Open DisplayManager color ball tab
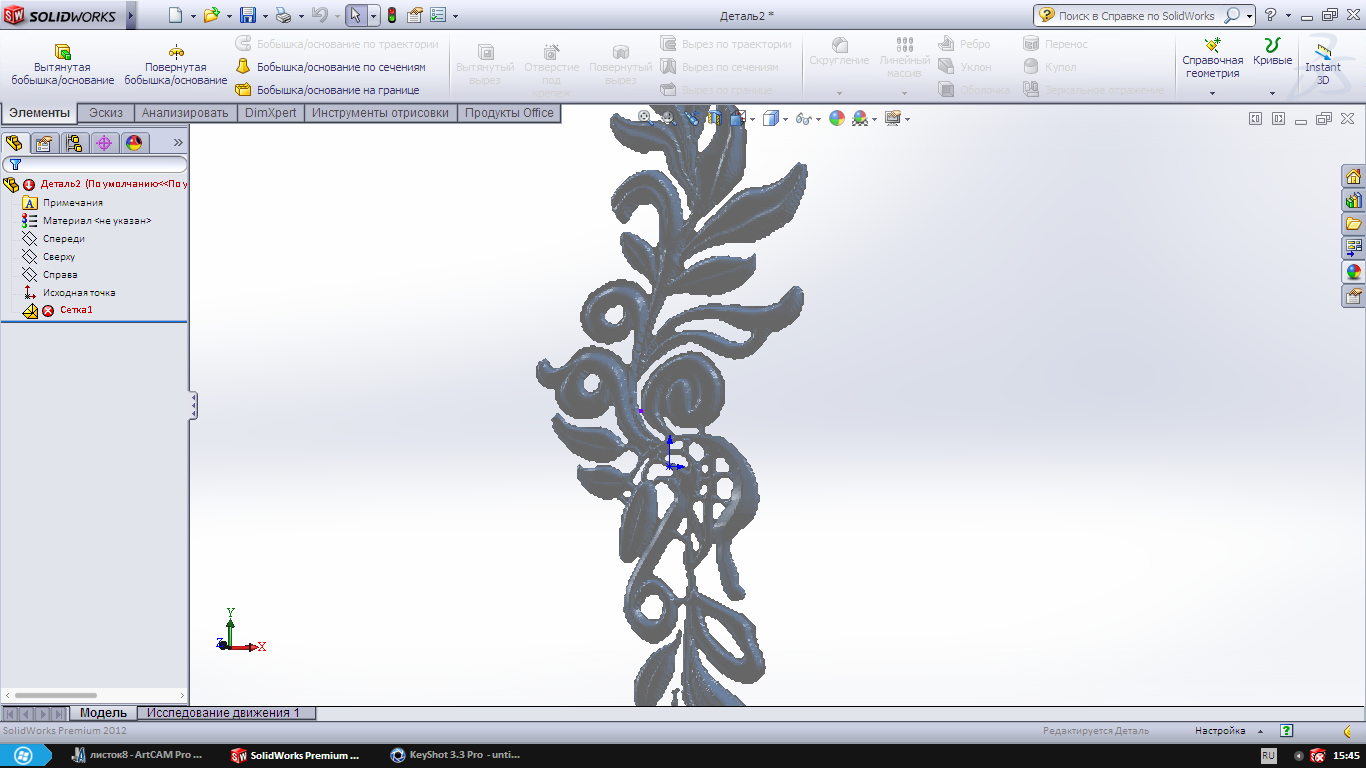This screenshot has width=1366, height=768. 134,143
